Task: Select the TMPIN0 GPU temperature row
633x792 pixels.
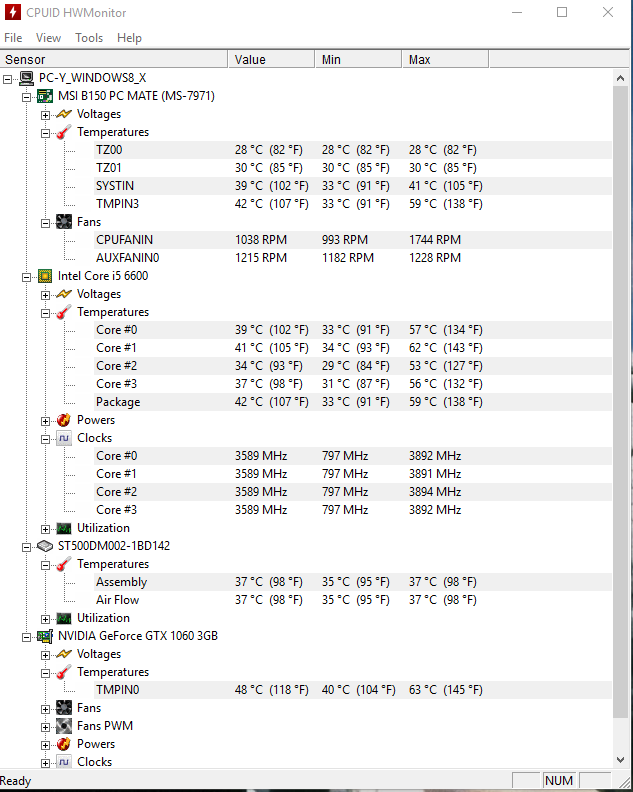Action: pos(353,690)
